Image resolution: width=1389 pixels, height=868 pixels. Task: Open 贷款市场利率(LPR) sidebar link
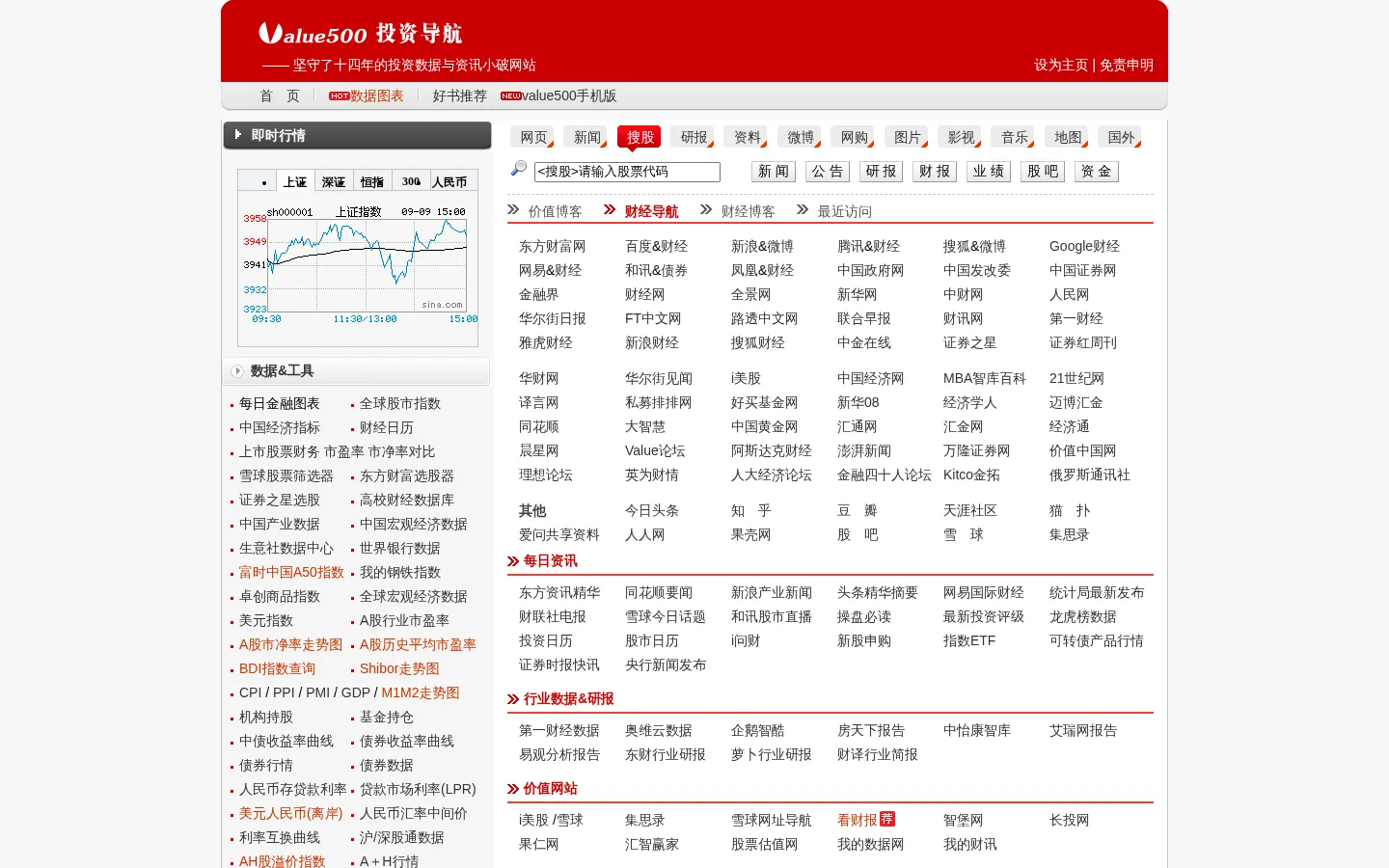(x=418, y=789)
